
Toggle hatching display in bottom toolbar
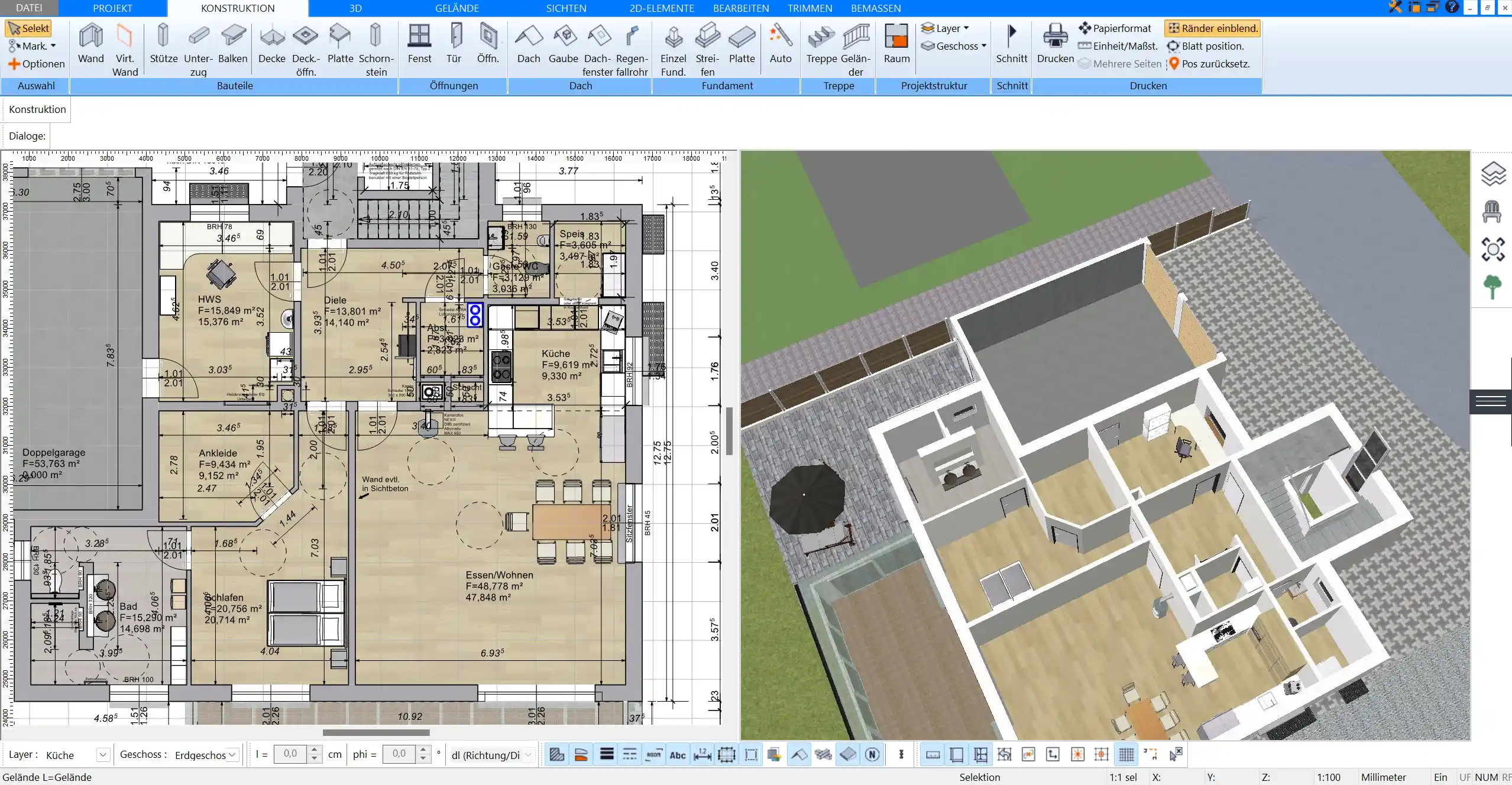[556, 754]
